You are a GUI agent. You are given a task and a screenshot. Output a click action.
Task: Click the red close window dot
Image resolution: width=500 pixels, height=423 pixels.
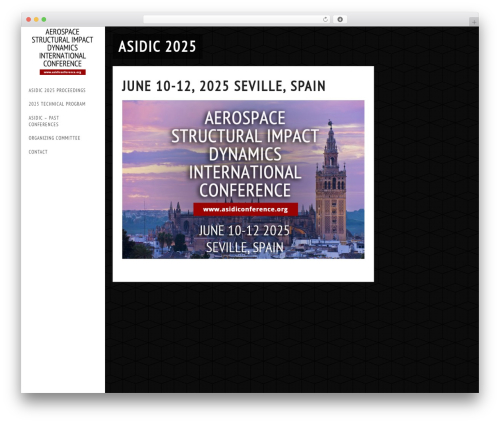(x=29, y=20)
